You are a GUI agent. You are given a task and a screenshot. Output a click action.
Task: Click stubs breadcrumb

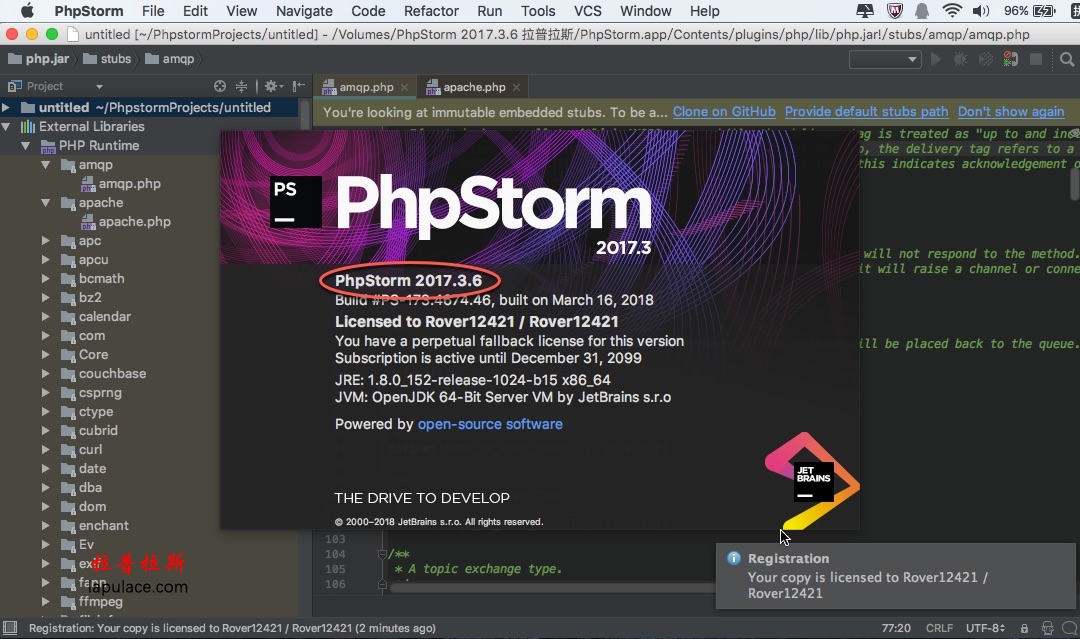(x=107, y=59)
